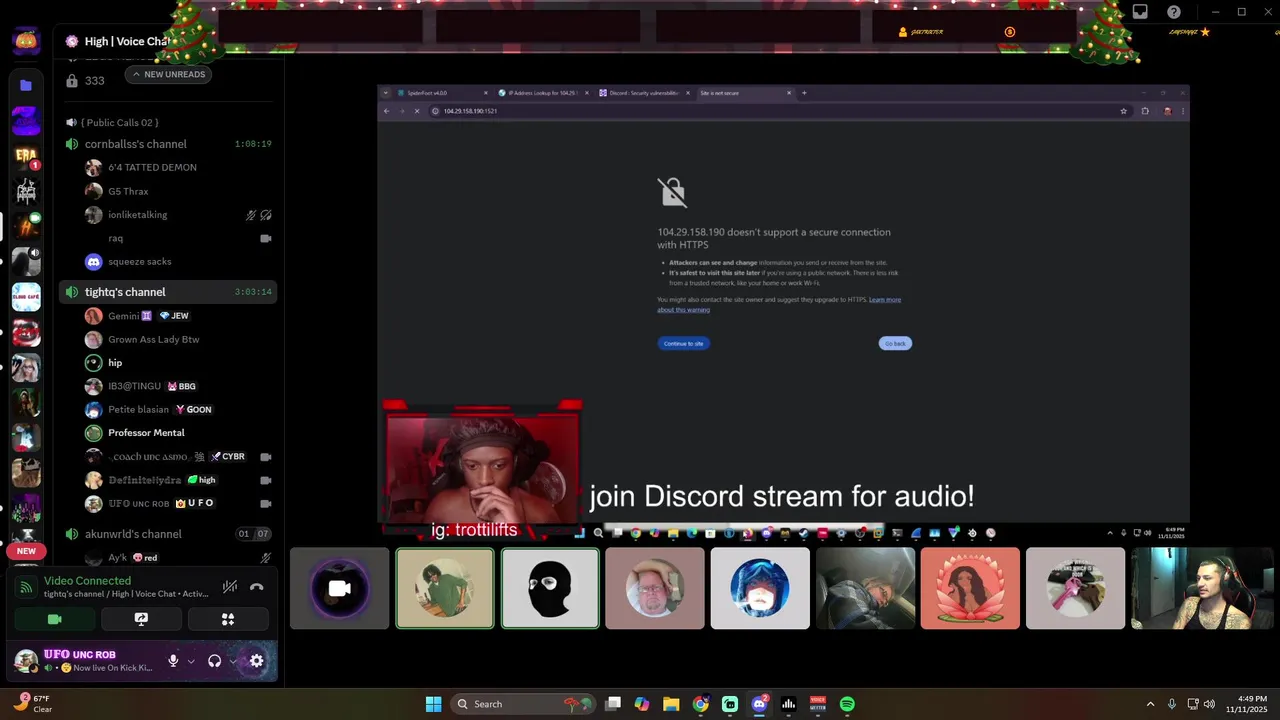
Task: Follow Learn more about this warning link
Action: click(779, 305)
